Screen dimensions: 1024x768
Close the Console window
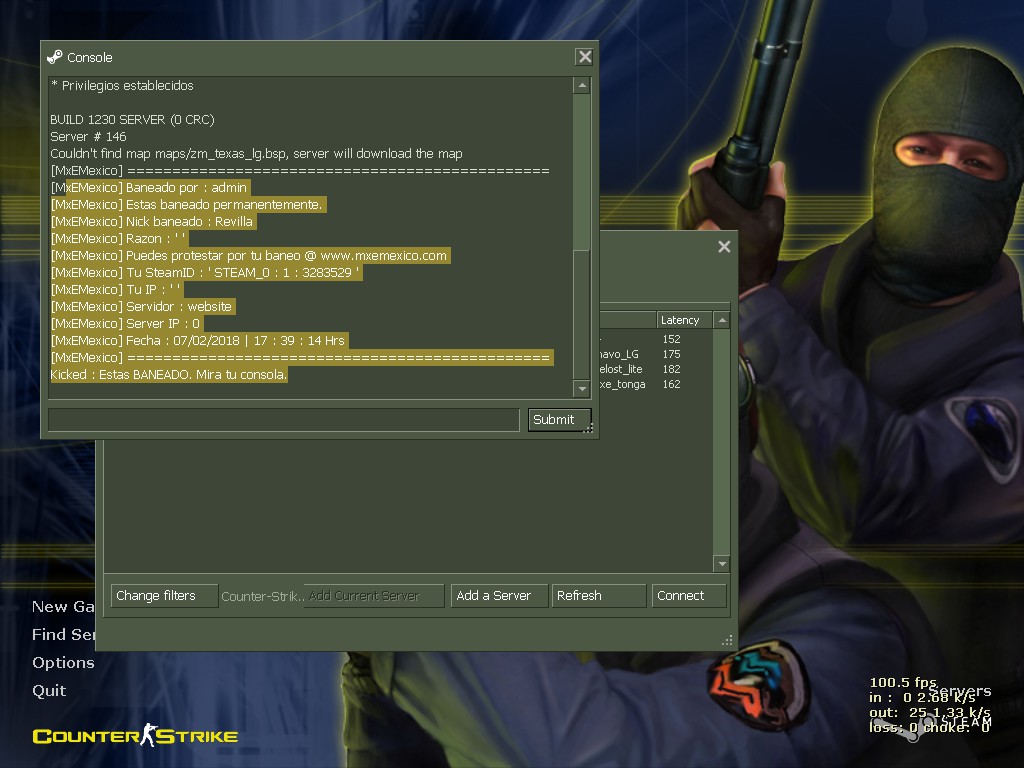point(584,57)
